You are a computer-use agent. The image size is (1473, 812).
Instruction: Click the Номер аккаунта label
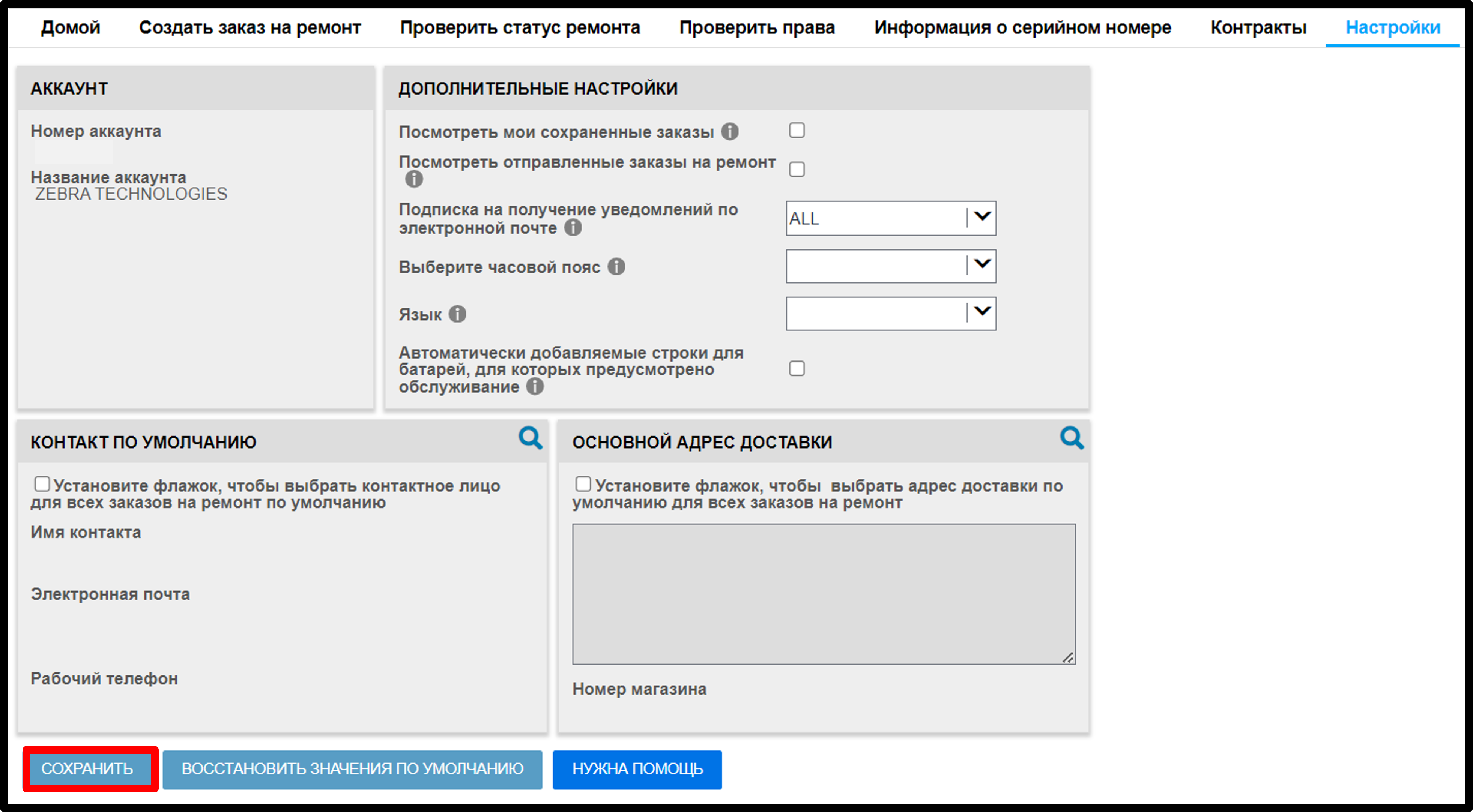point(96,131)
